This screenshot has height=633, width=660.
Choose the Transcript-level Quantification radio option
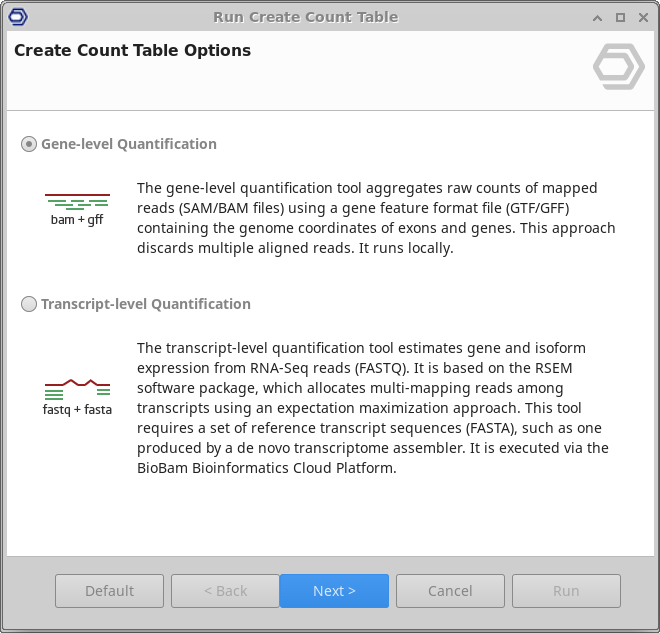click(29, 304)
